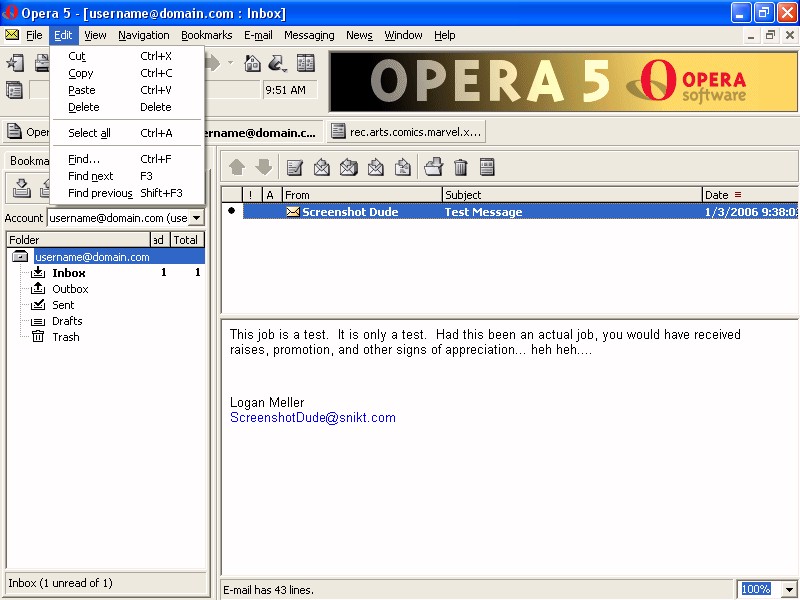Click the move to folder icon
Screen dimensions: 800x600
(x=433, y=167)
